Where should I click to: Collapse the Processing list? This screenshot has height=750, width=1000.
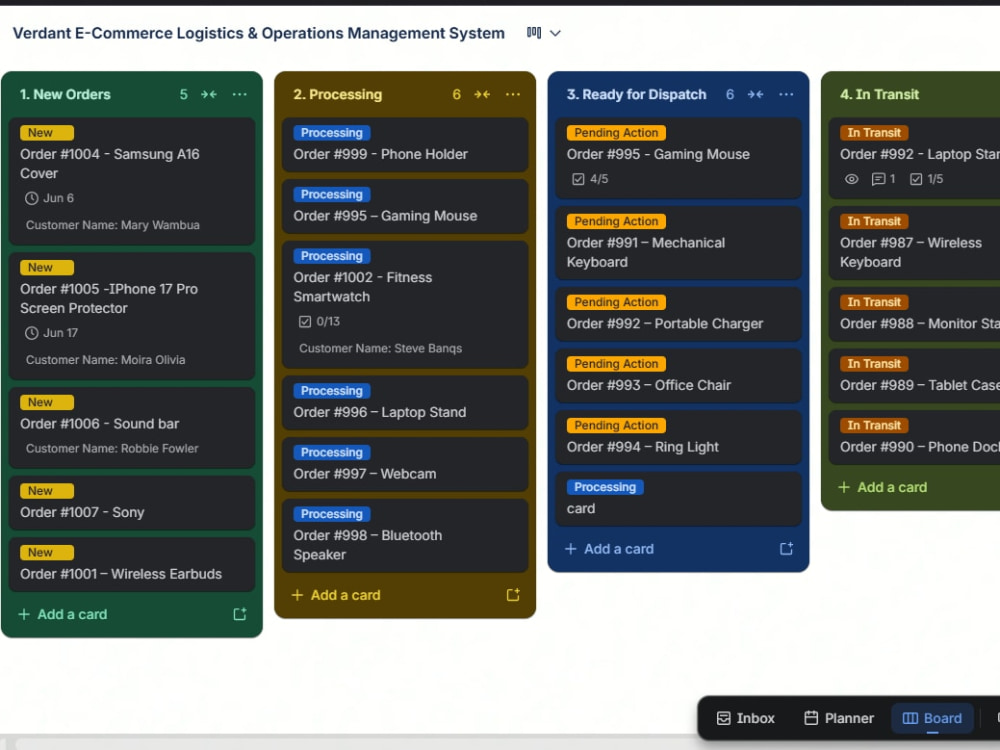(x=482, y=94)
